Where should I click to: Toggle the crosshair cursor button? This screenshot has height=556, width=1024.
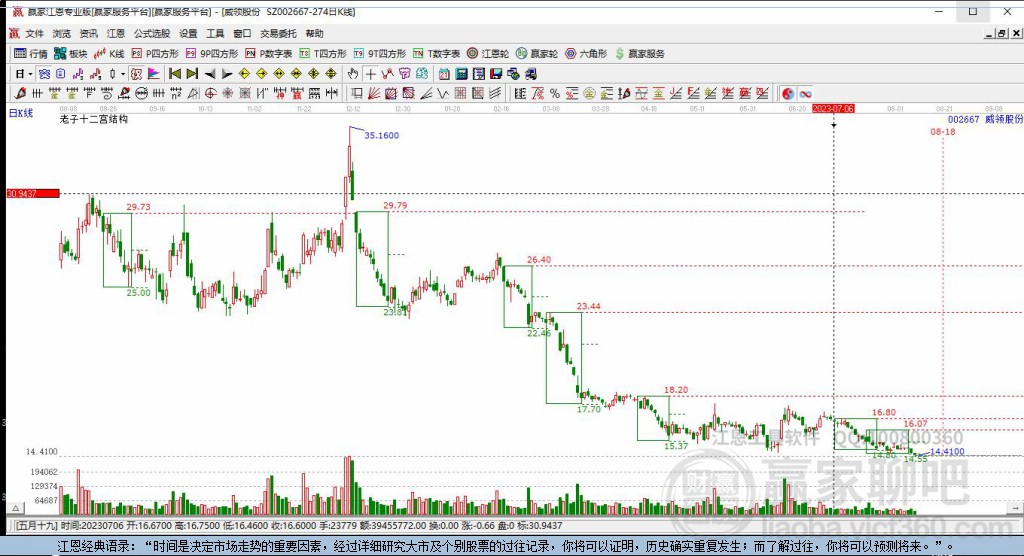pos(370,74)
